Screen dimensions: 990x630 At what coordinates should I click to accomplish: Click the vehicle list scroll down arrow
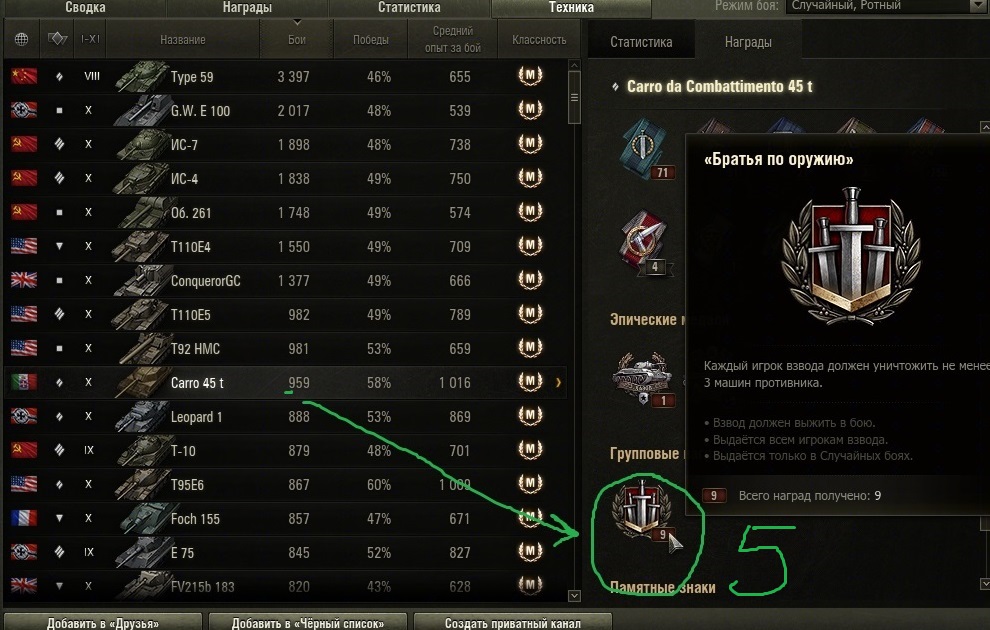click(574, 595)
